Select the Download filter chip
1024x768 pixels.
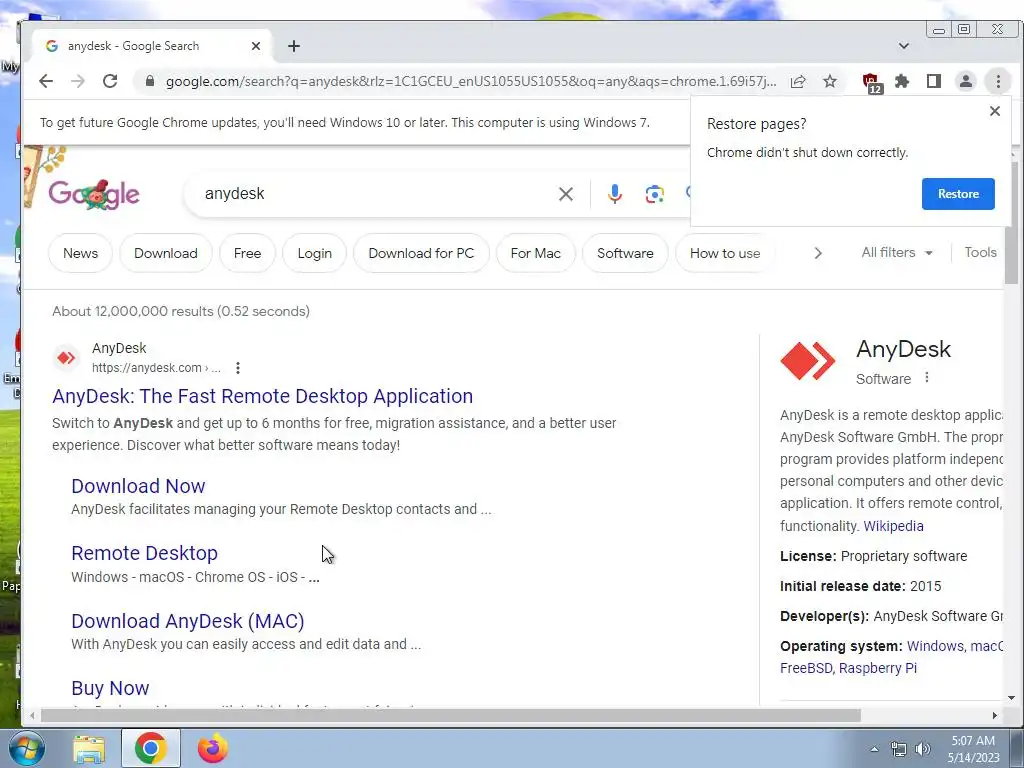point(166,253)
